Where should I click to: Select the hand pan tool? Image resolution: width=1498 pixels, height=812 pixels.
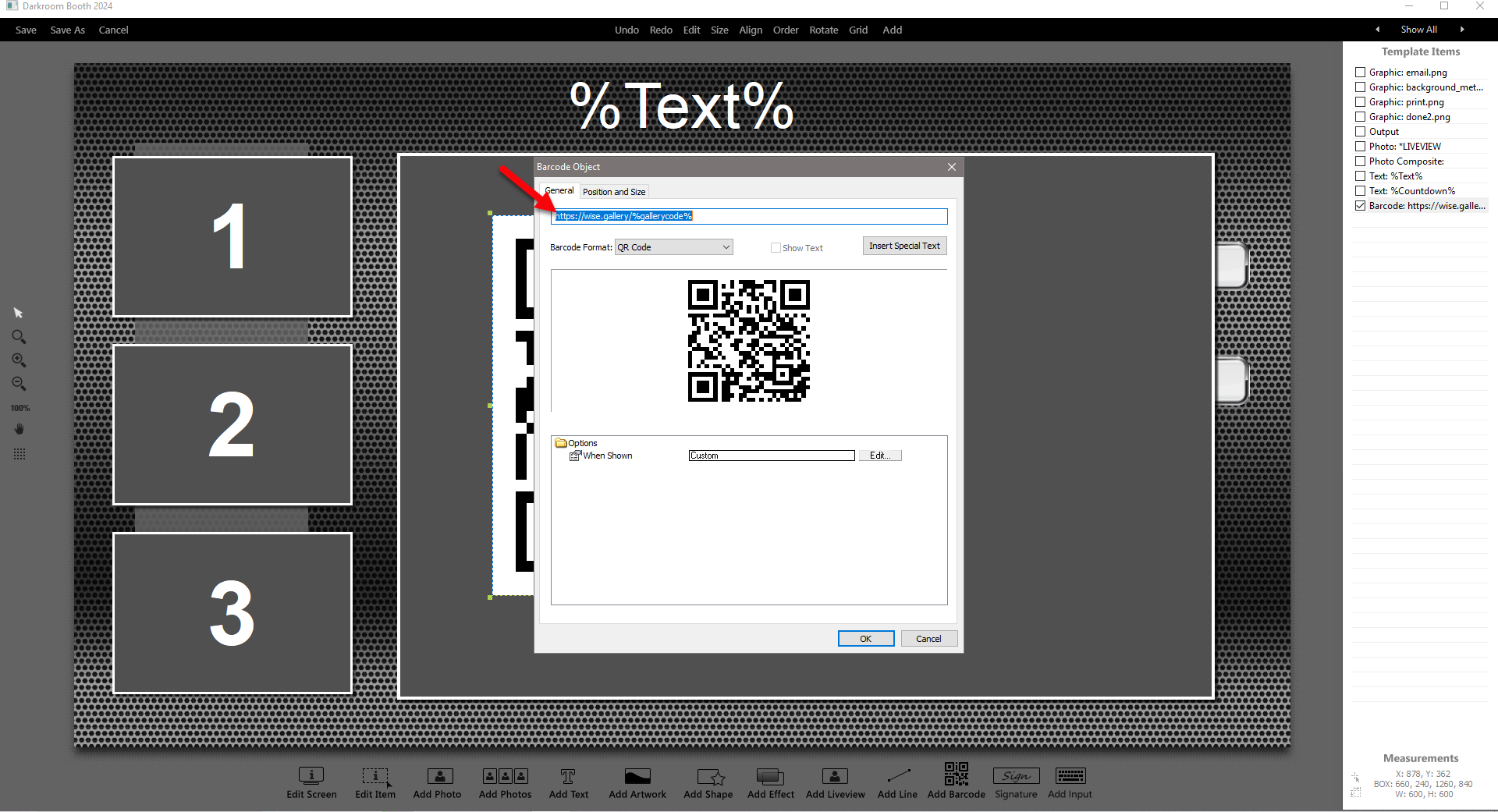[x=20, y=429]
